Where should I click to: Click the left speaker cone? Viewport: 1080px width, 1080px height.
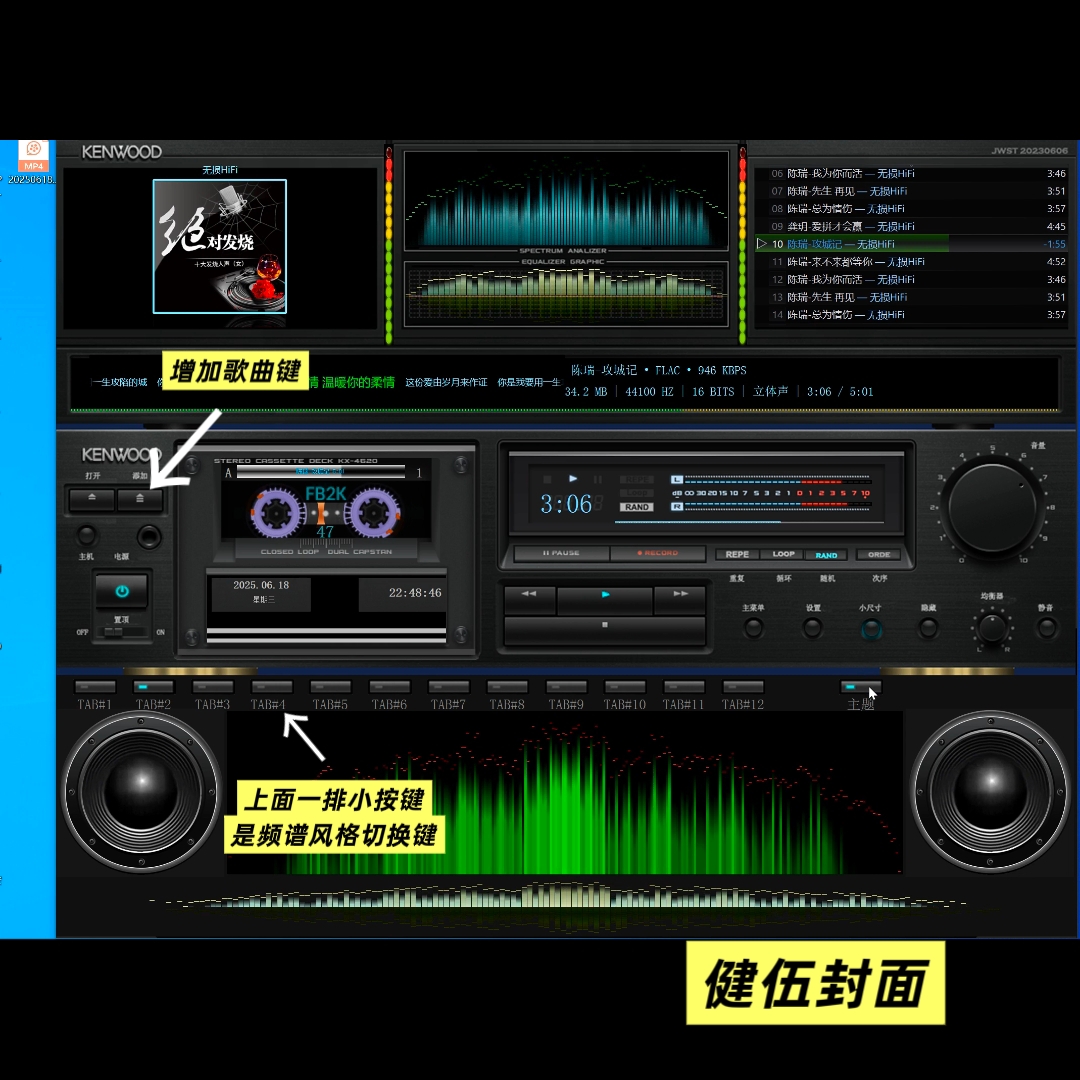pos(141,791)
